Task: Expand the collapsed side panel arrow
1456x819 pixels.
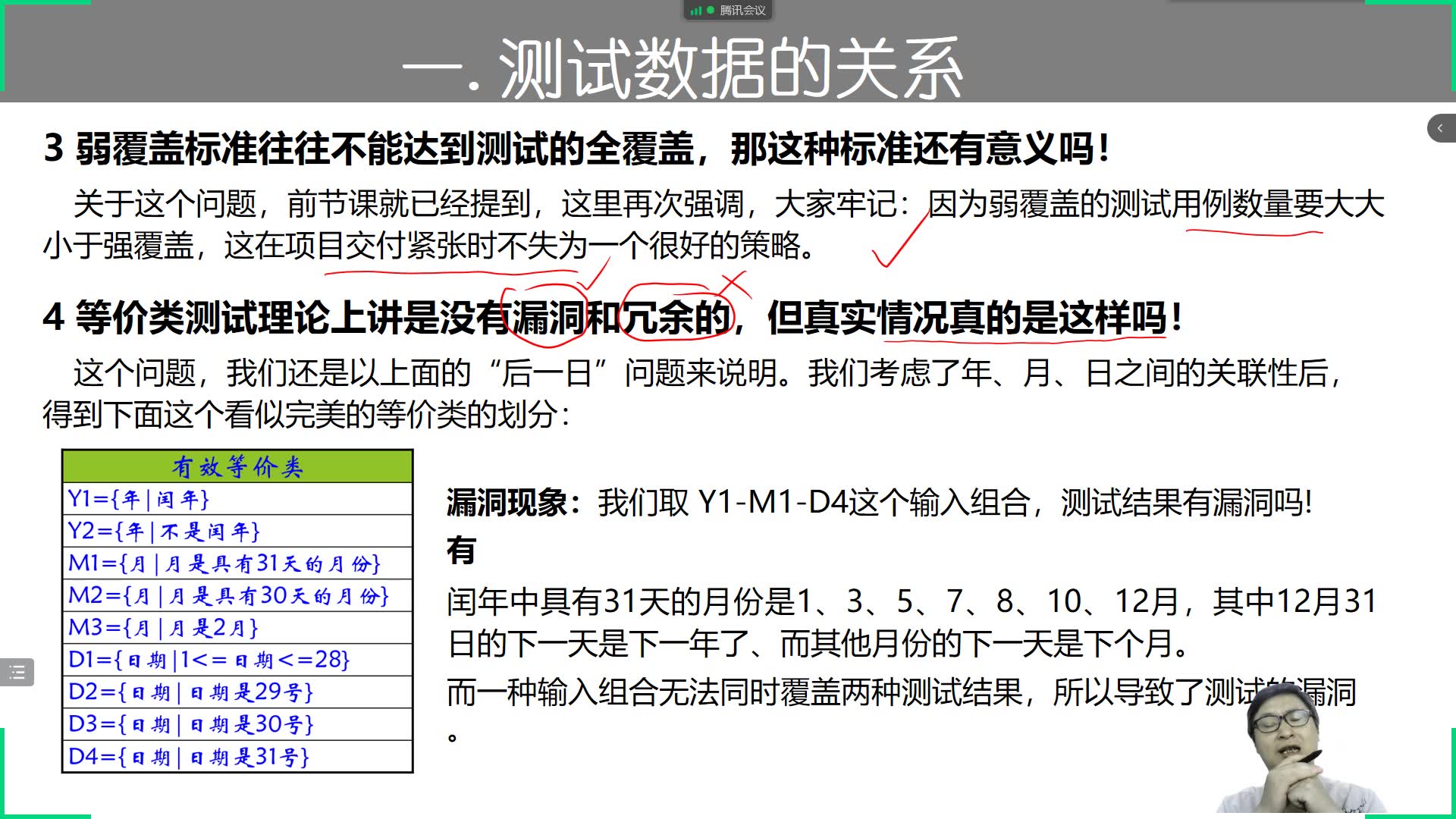Action: point(1441,128)
